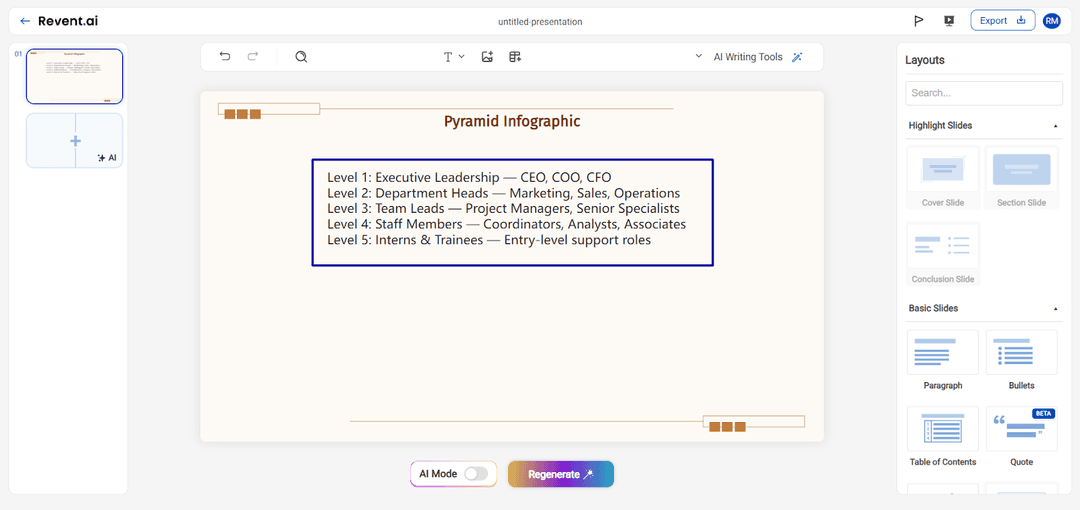Generate a new slide with AI
Screen dimensions: 1080x510
pyautogui.click(x=107, y=158)
